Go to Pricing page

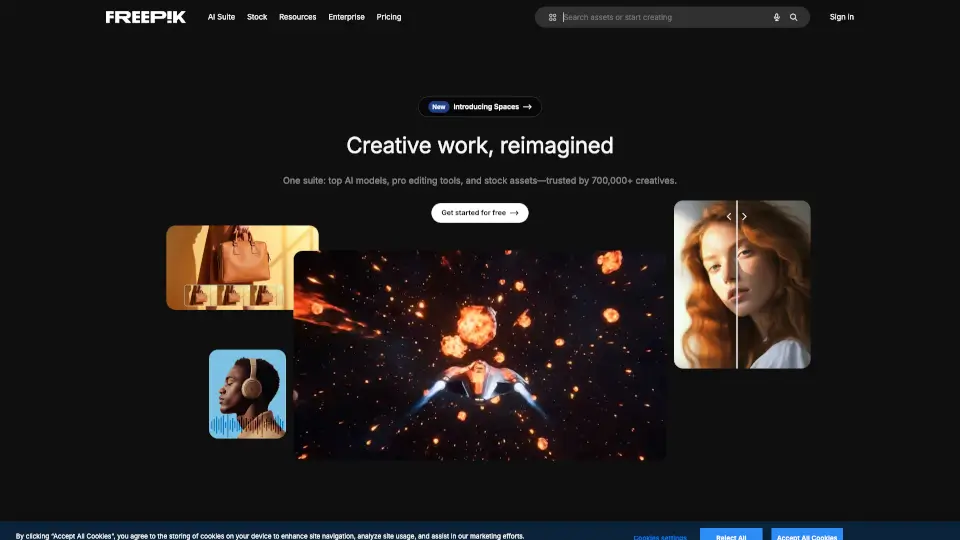coord(389,17)
